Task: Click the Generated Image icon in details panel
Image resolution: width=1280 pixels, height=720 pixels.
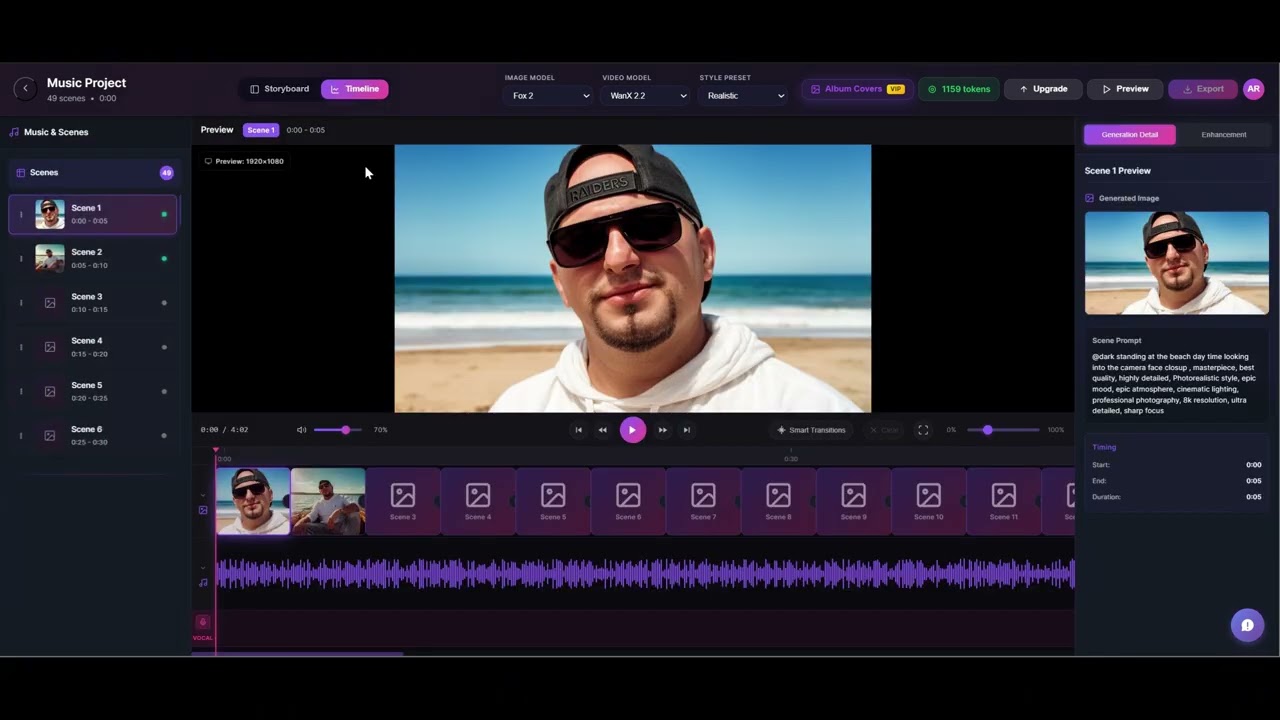Action: (x=1090, y=198)
